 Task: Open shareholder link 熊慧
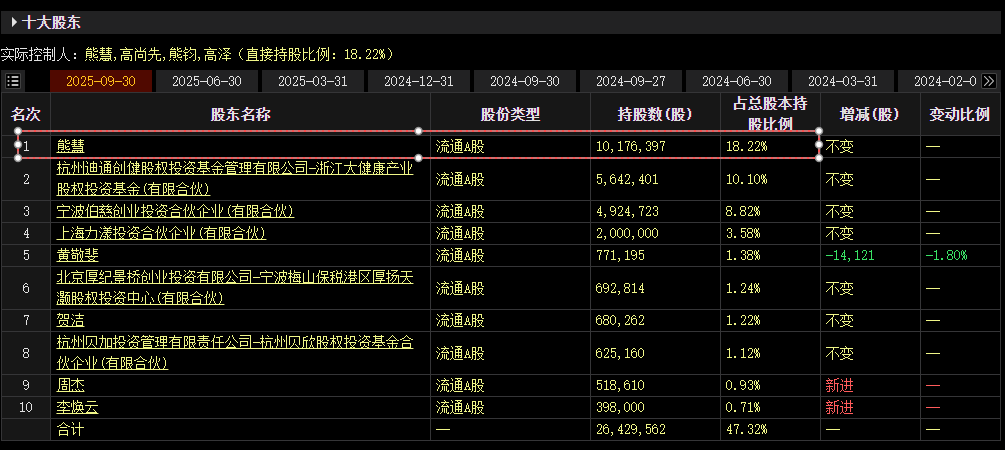(71, 146)
